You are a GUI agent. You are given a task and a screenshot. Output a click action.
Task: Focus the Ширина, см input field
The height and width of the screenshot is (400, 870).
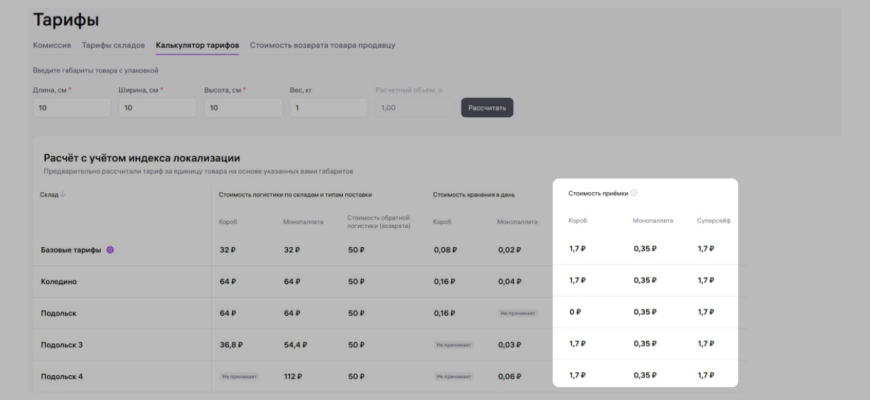click(157, 108)
